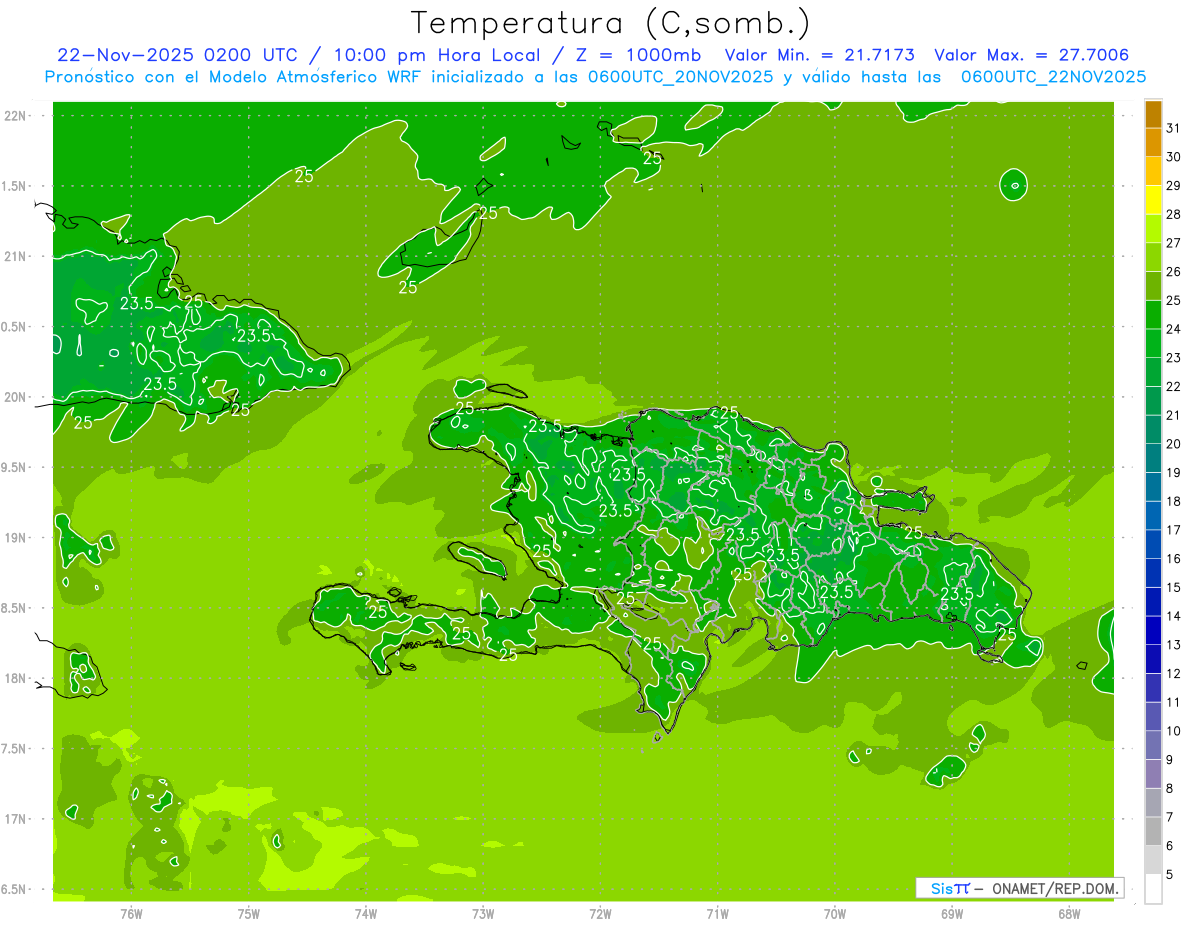Click the 75W longitude axis label
Viewport: 1200px width, 927px height.
[x=249, y=913]
